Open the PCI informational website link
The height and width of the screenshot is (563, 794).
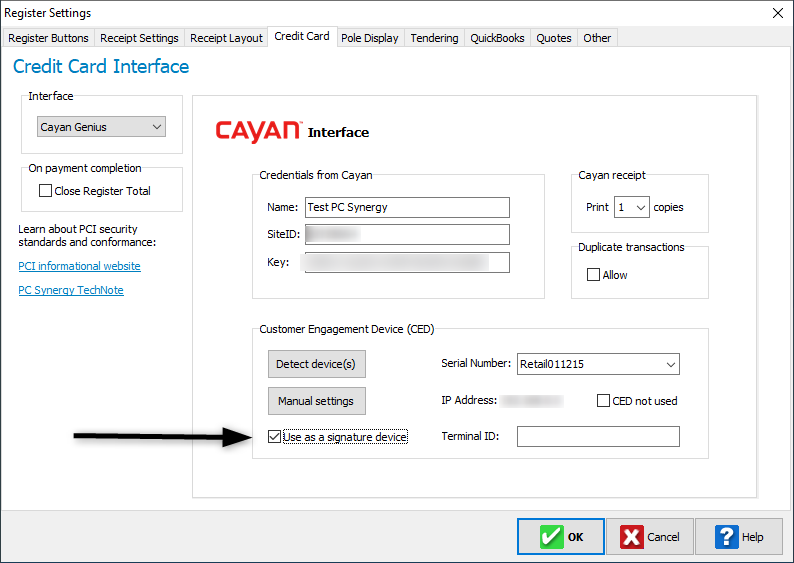coord(80,266)
